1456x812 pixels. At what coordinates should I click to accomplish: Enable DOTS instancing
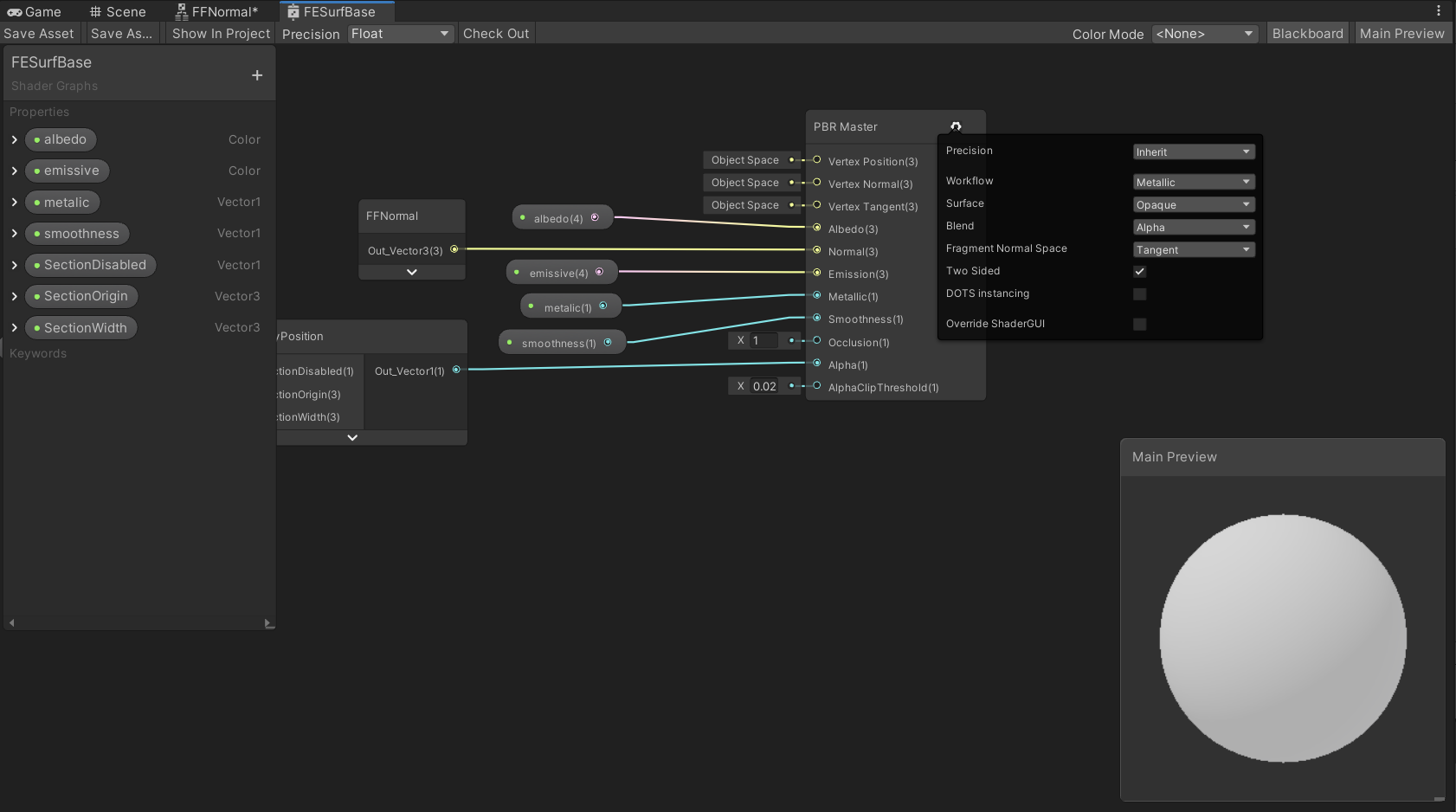1139,293
